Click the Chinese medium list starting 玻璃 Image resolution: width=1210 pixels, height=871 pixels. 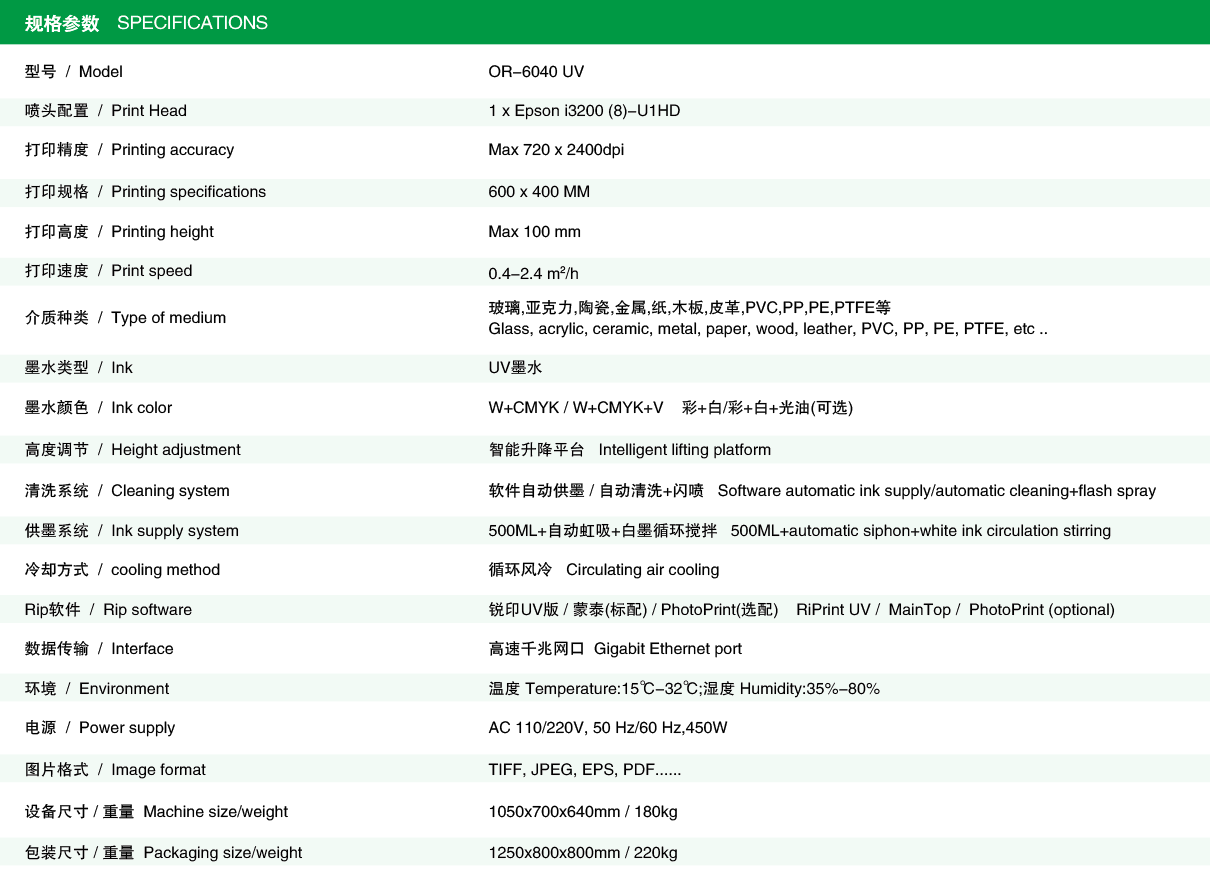[x=689, y=308]
